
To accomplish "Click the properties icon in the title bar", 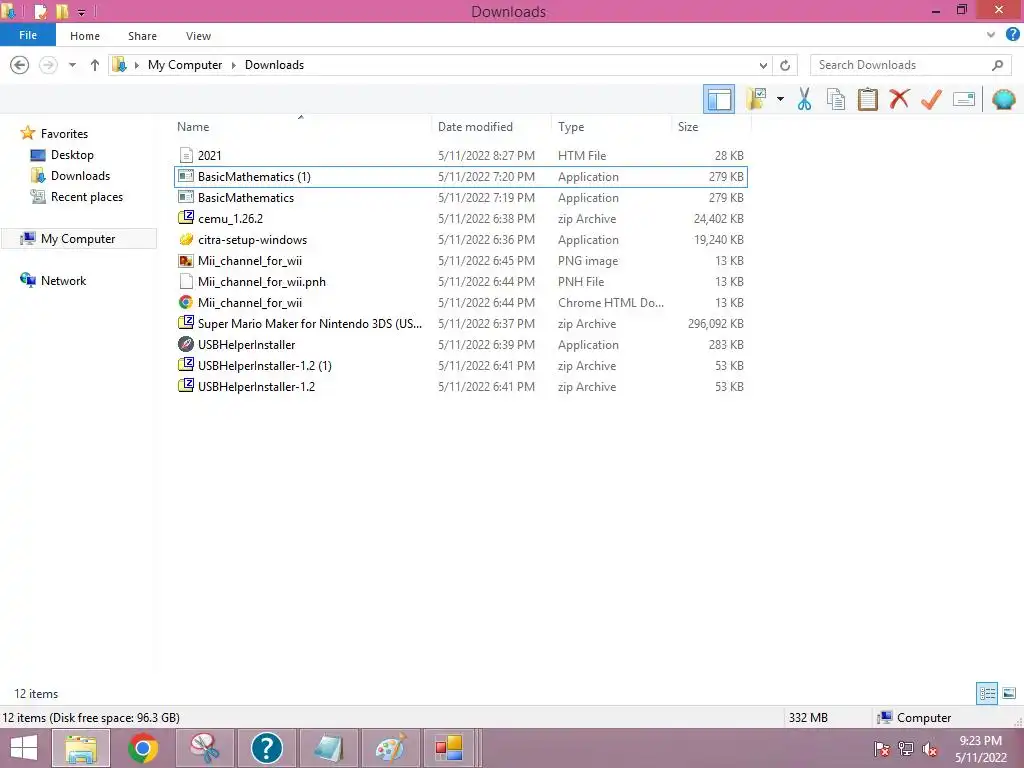I will tap(40, 11).
